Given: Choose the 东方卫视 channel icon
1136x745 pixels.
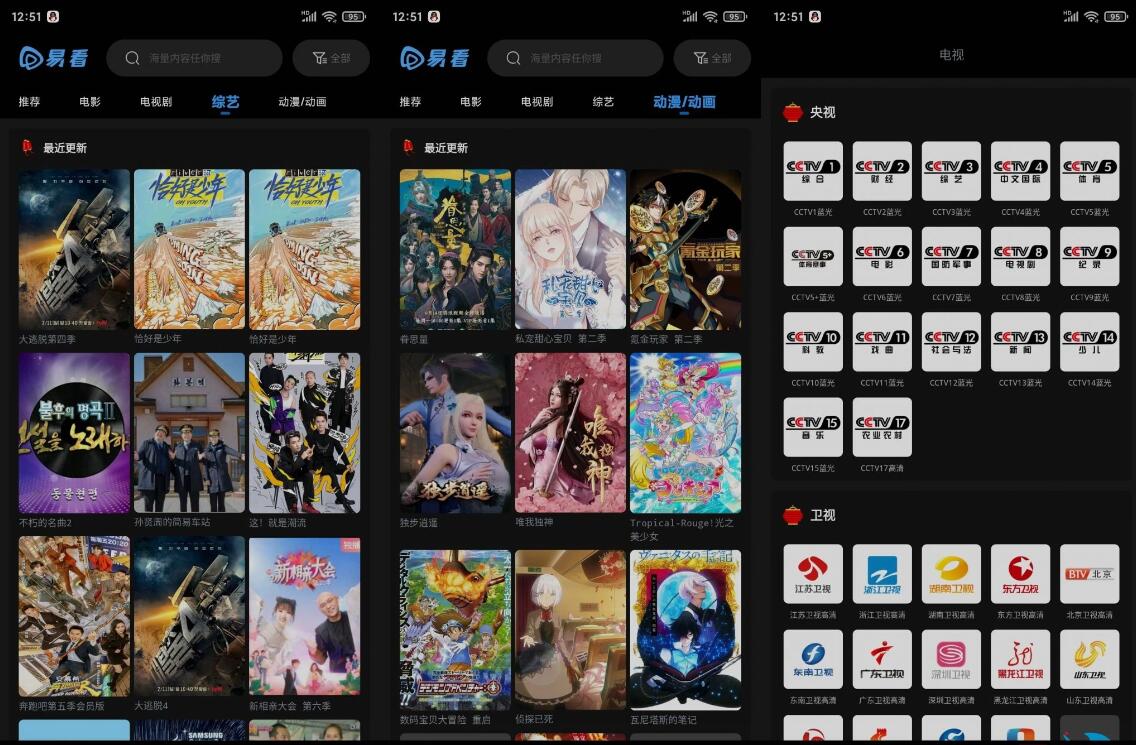Looking at the screenshot, I should click(1020, 574).
